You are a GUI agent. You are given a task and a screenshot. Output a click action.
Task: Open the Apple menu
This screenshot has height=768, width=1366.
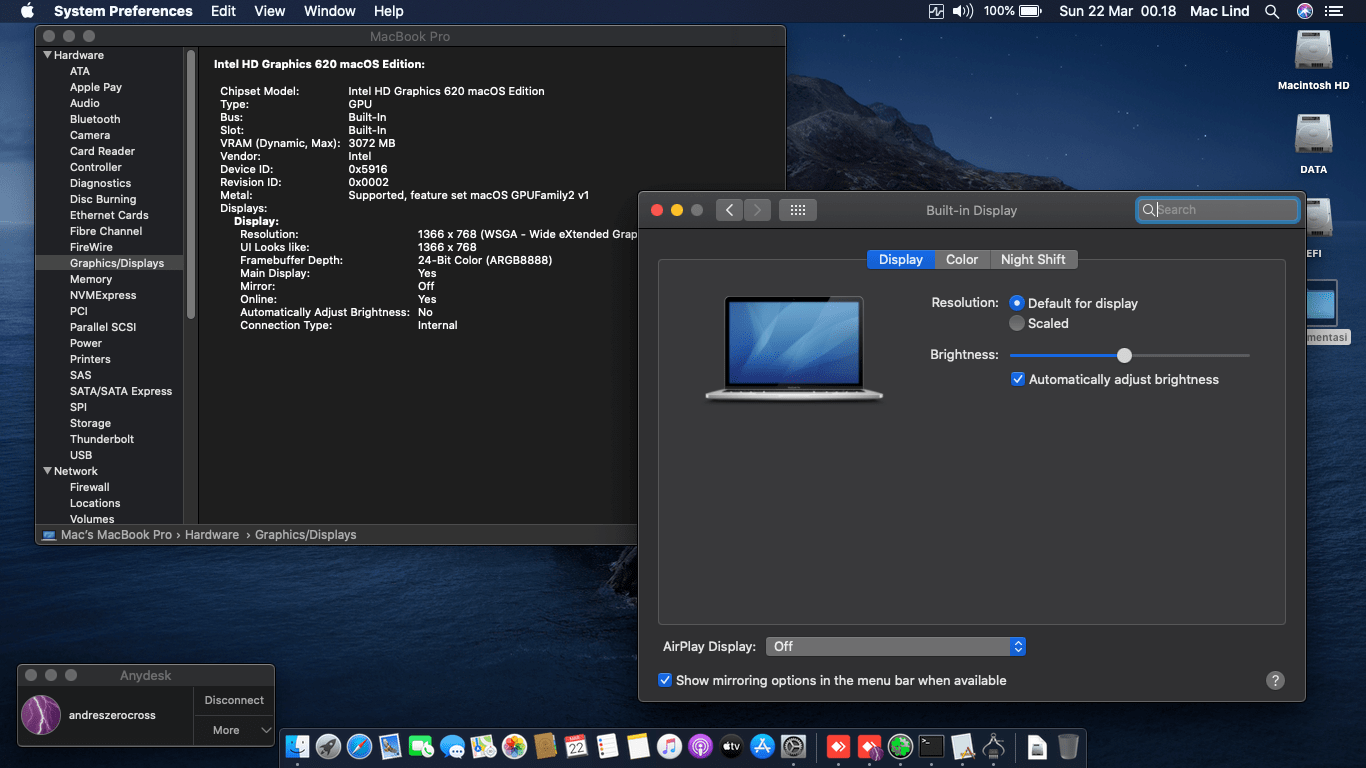click(27, 11)
